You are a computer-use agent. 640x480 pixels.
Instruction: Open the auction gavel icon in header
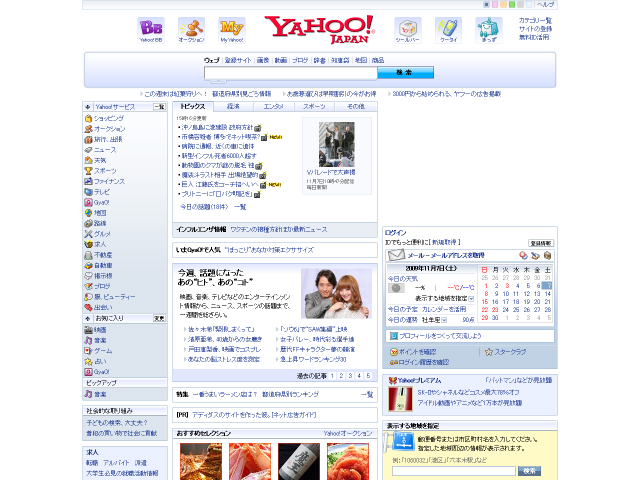pyautogui.click(x=191, y=30)
